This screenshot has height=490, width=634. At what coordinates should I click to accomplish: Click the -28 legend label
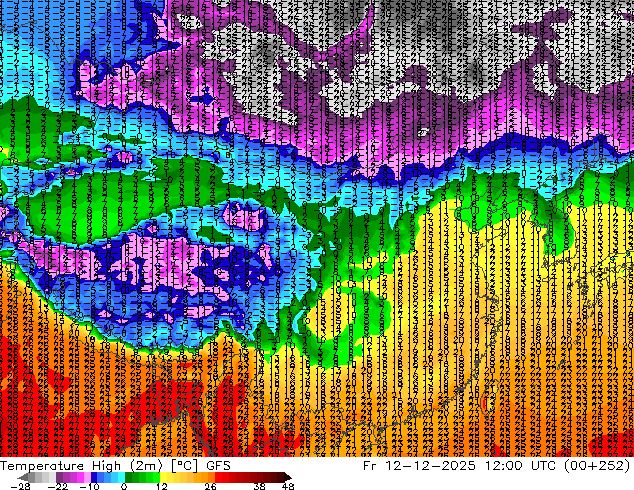(x=20, y=486)
